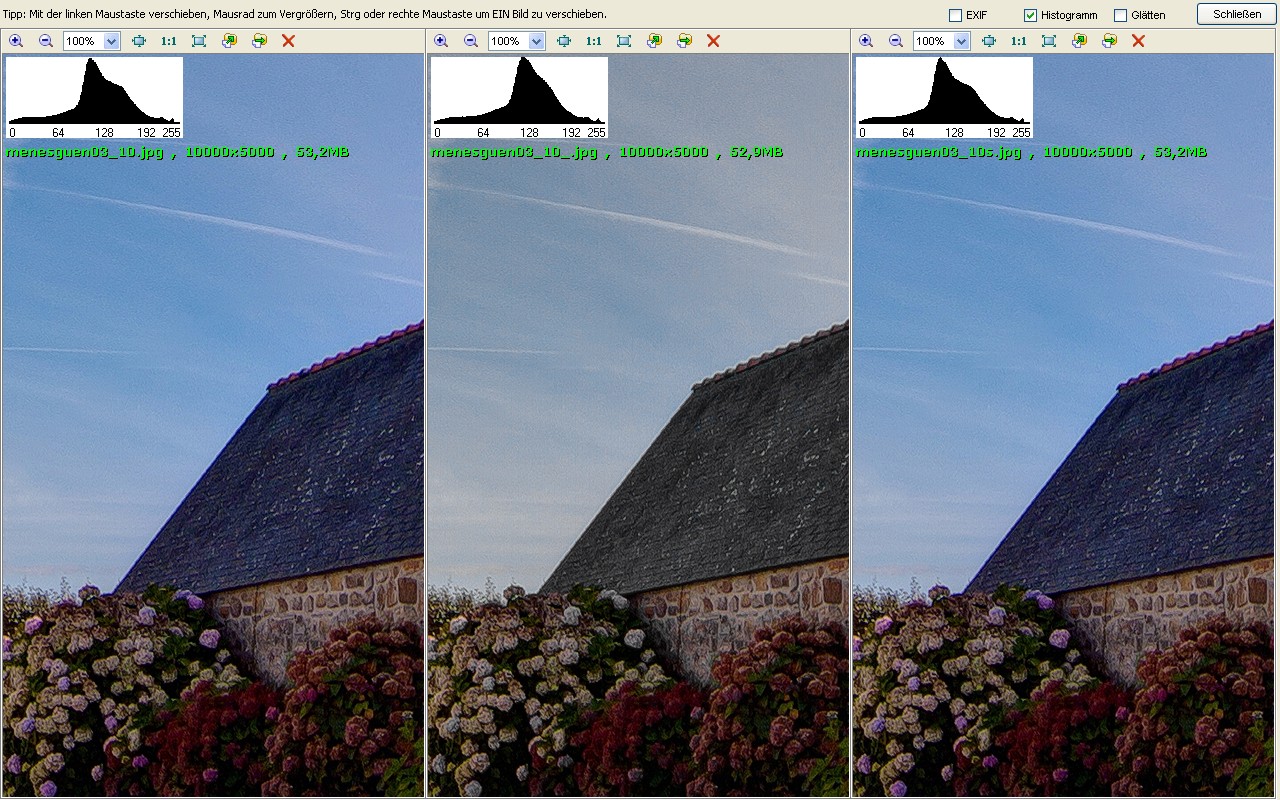The image size is (1280, 800).
Task: Open left panel 100% zoom dropdown
Action: [111, 41]
